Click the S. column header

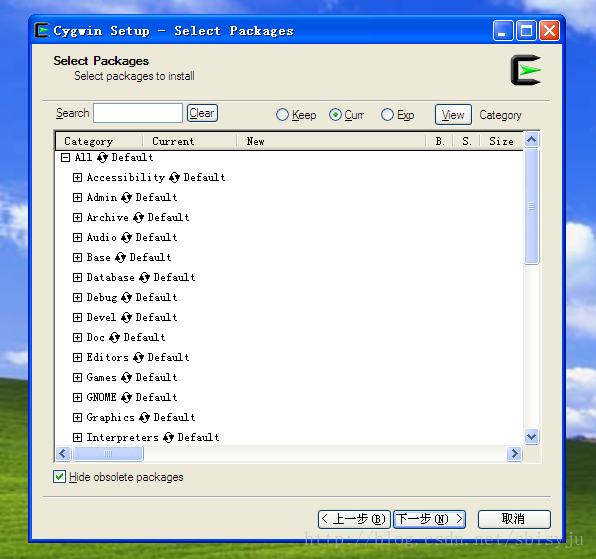click(x=466, y=141)
